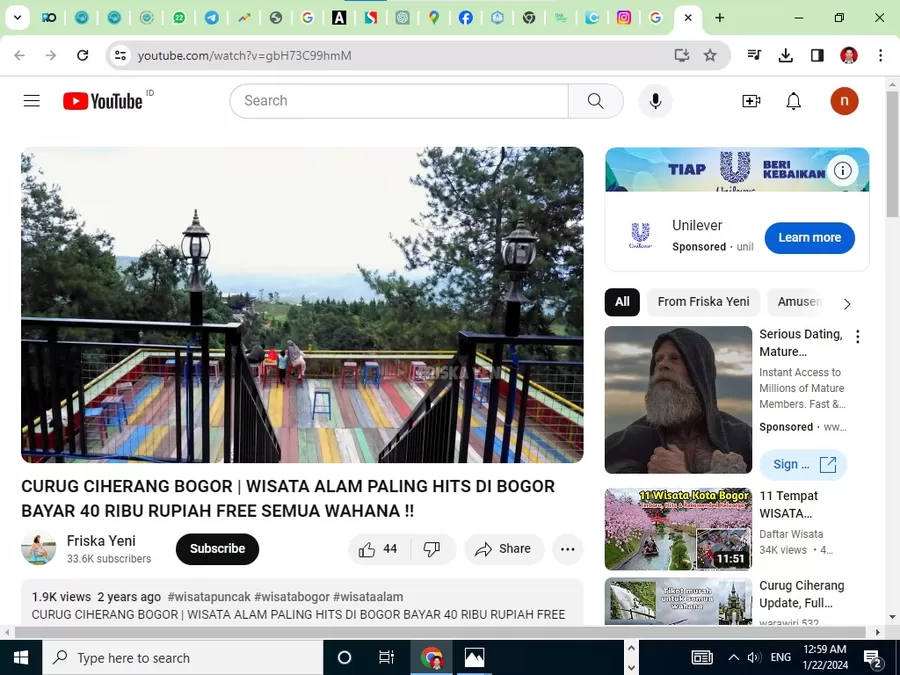This screenshot has height=675, width=900.
Task: Open the YouTube hamburger guide menu
Action: [32, 101]
